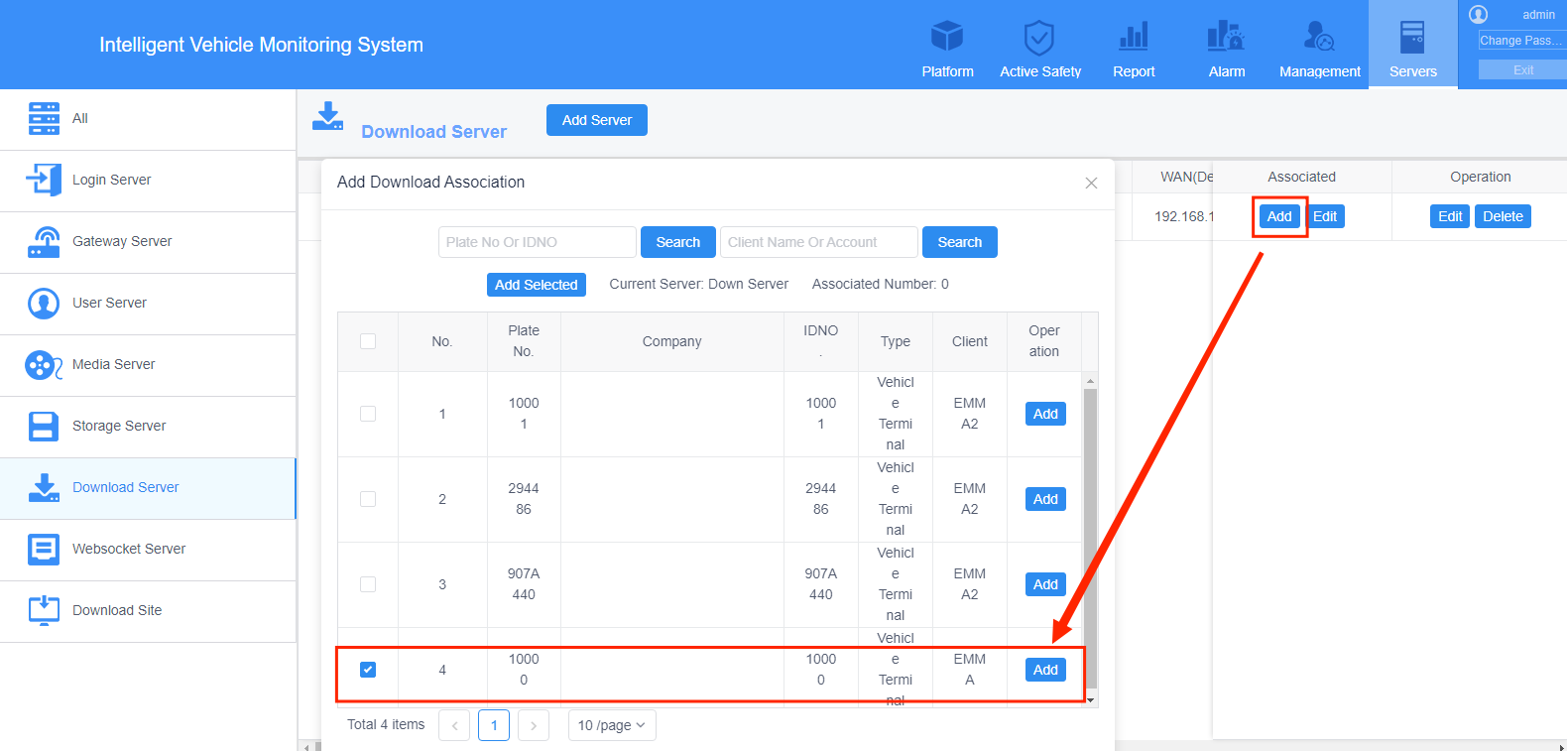Viewport: 1568px width, 752px height.
Task: Click Search next to Plate No field
Action: 678,242
